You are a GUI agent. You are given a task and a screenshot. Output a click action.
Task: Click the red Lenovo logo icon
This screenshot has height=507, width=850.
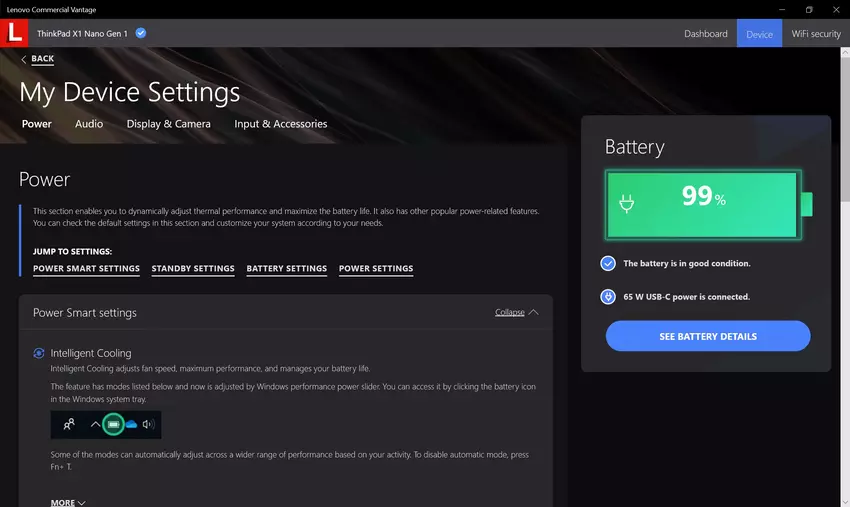[14, 33]
